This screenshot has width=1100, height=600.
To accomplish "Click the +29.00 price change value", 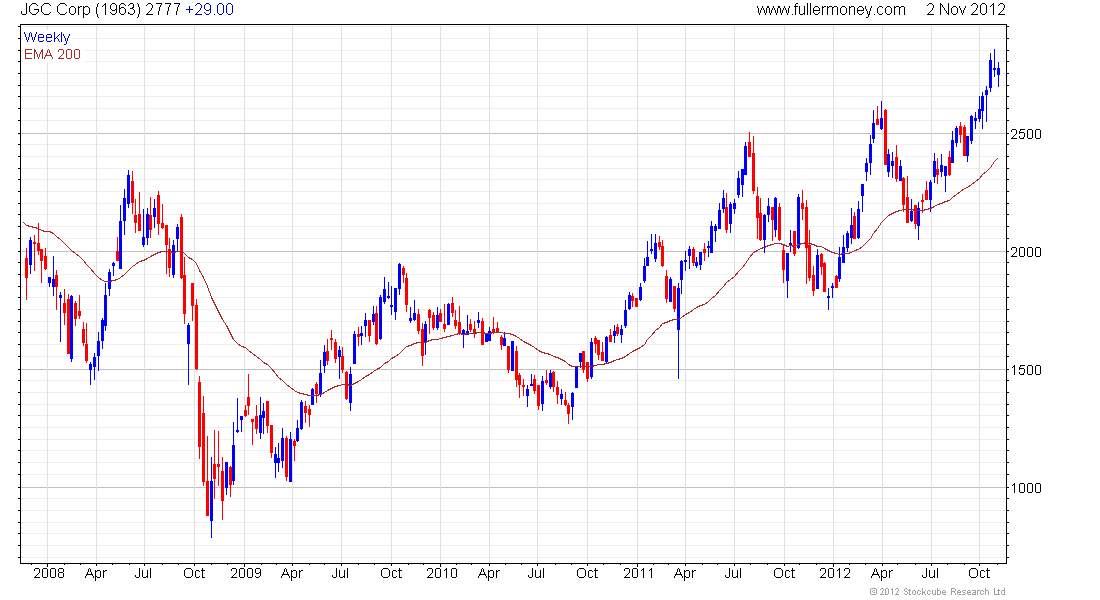I will point(209,10).
